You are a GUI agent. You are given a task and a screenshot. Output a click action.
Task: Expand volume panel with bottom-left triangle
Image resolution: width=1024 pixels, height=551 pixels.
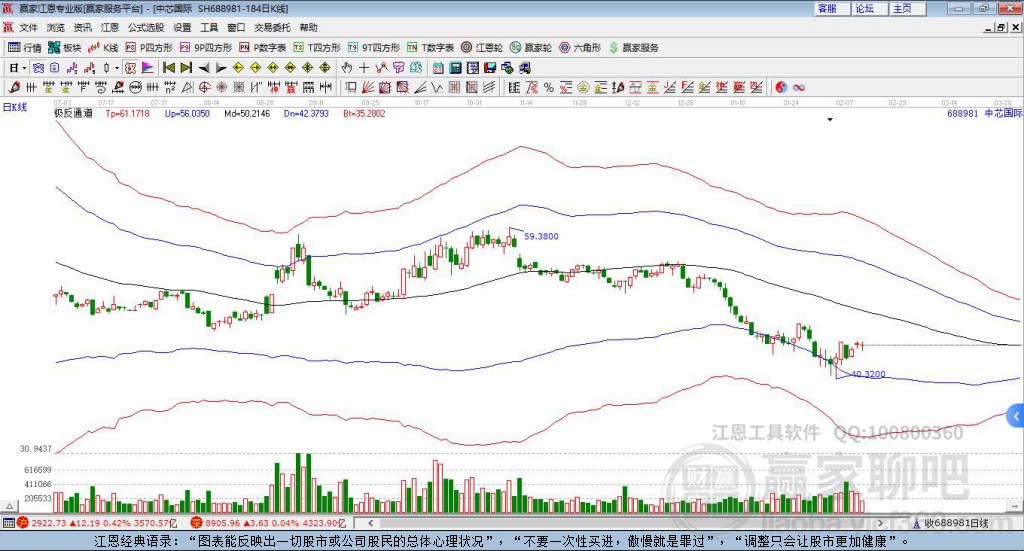10,506
